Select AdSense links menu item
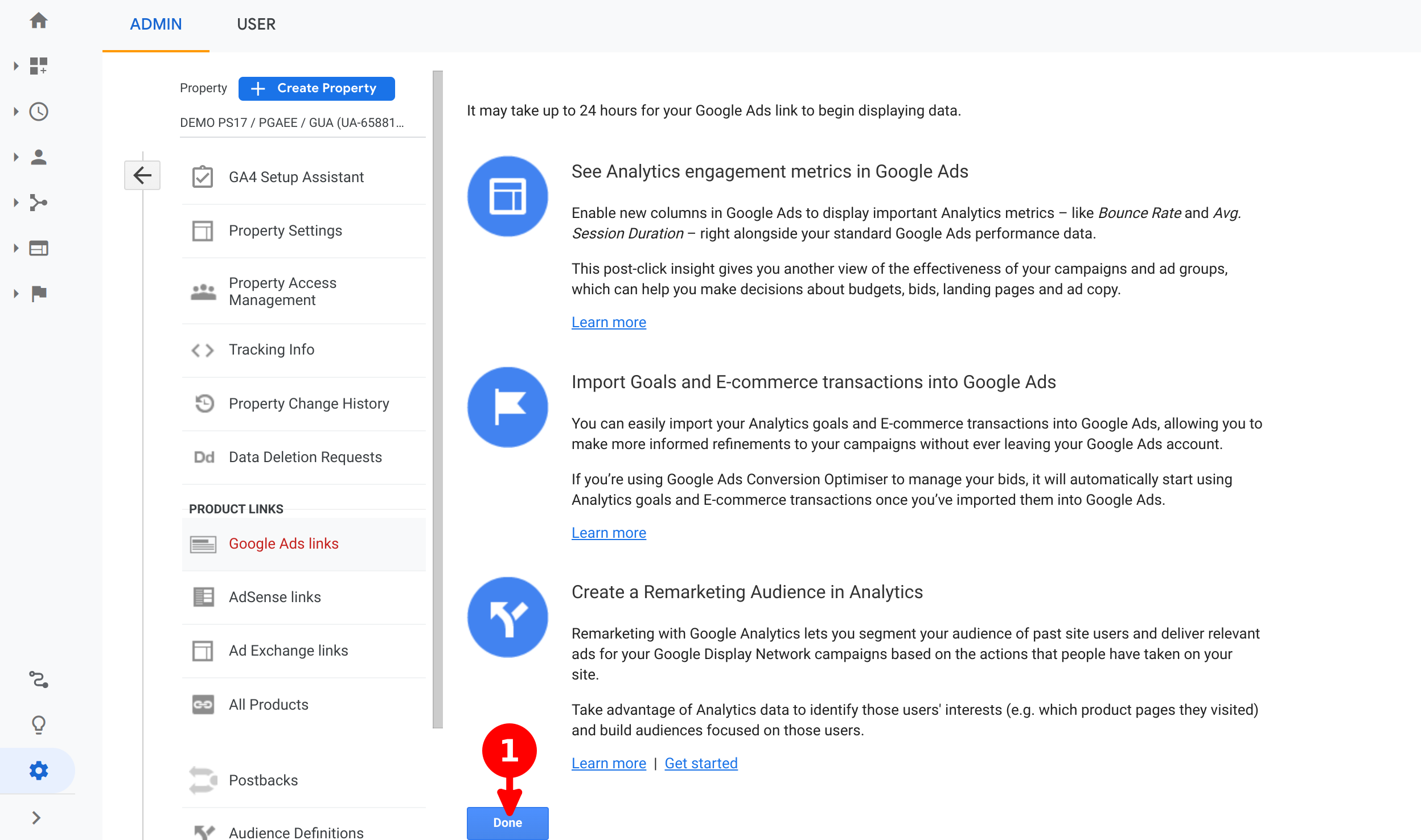This screenshot has width=1421, height=840. coord(275,597)
